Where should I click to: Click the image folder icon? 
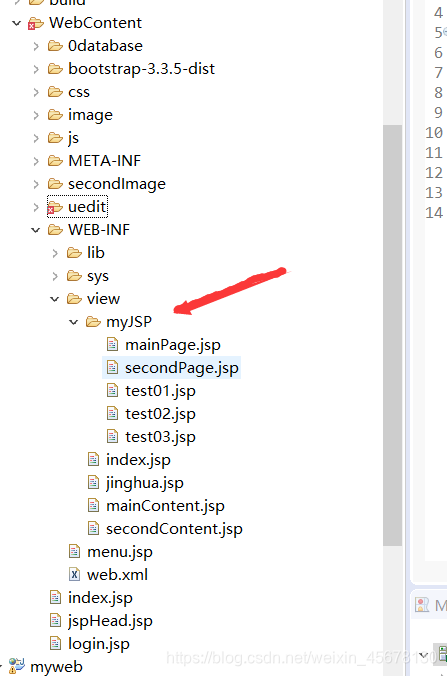(x=55, y=115)
